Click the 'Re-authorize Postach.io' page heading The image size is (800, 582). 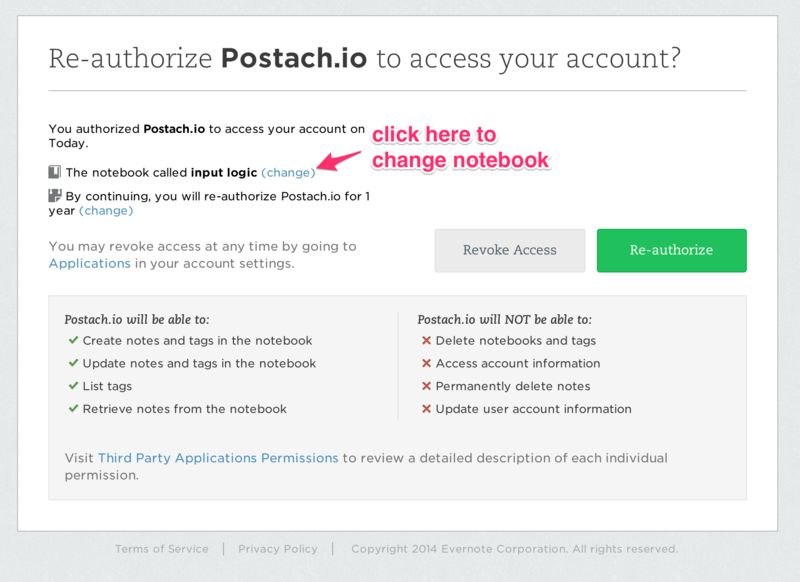tap(365, 58)
